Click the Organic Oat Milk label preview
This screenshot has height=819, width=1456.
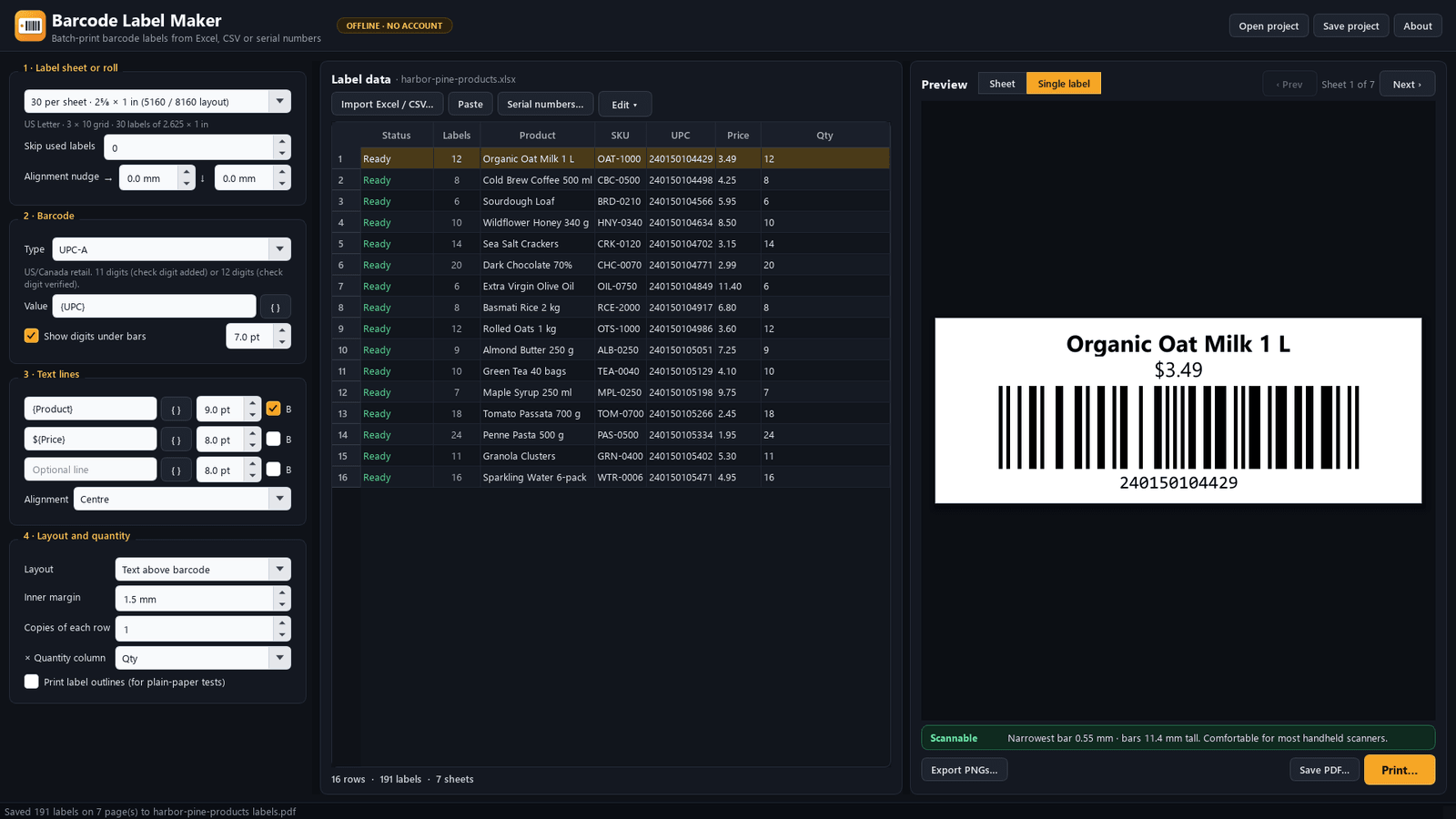1178,410
